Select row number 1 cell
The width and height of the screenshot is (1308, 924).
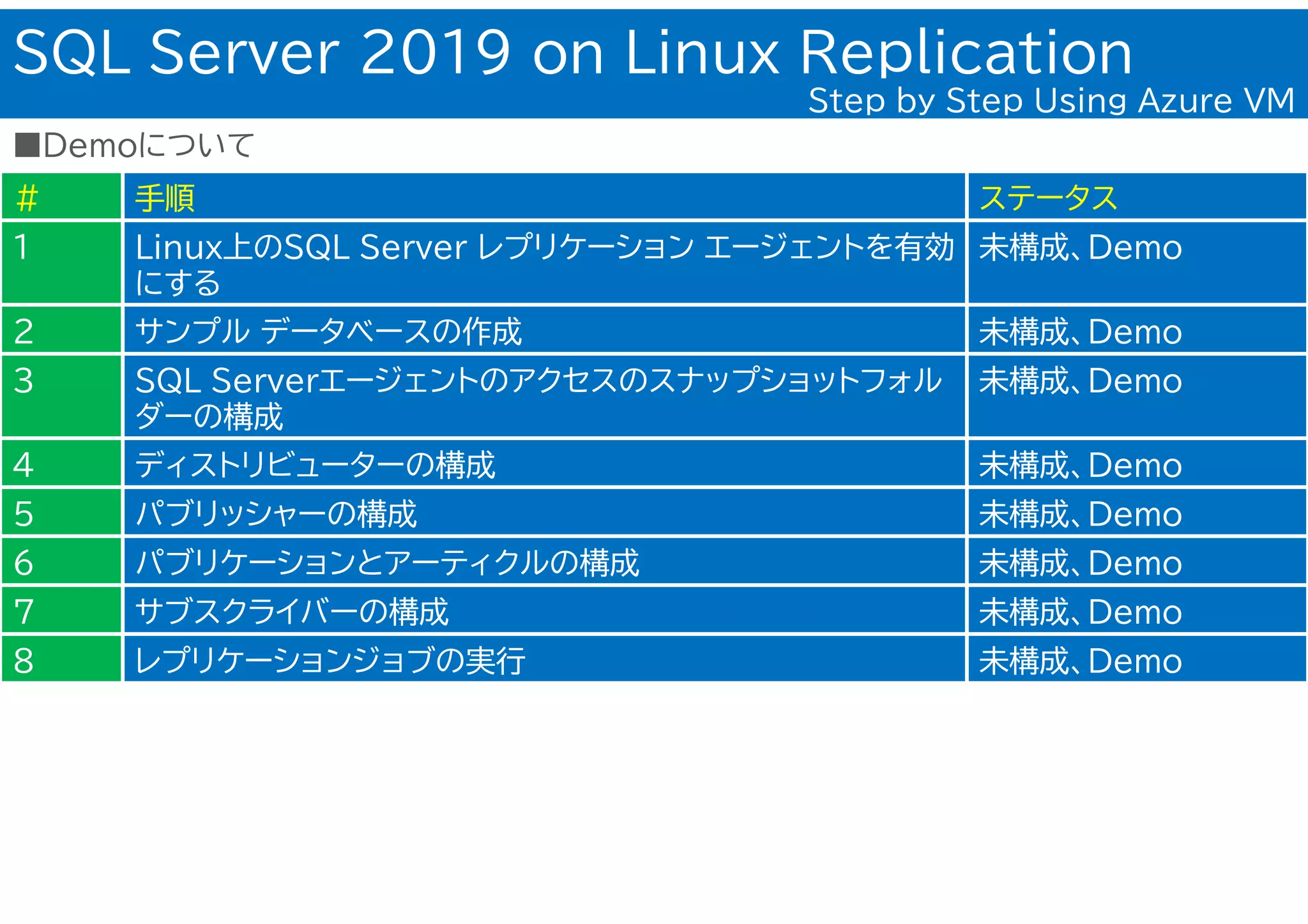(x=61, y=262)
